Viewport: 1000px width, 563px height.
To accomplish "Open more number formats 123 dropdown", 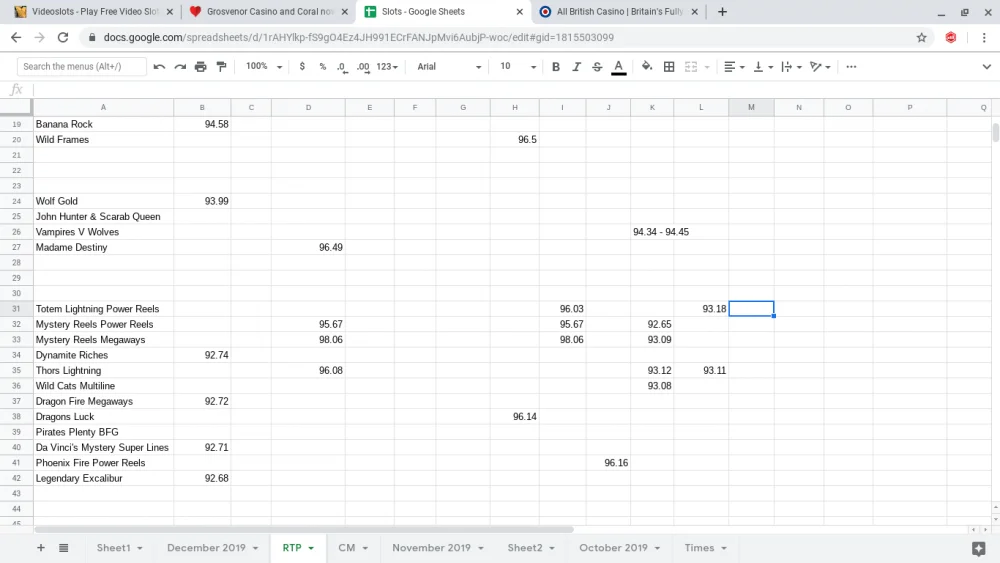I will [x=386, y=66].
